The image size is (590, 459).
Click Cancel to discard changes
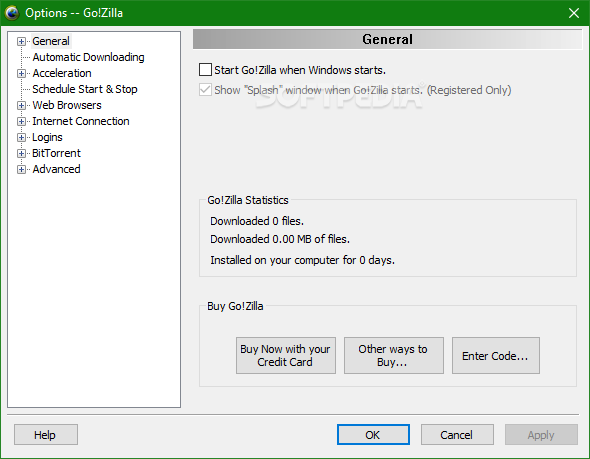point(457,435)
